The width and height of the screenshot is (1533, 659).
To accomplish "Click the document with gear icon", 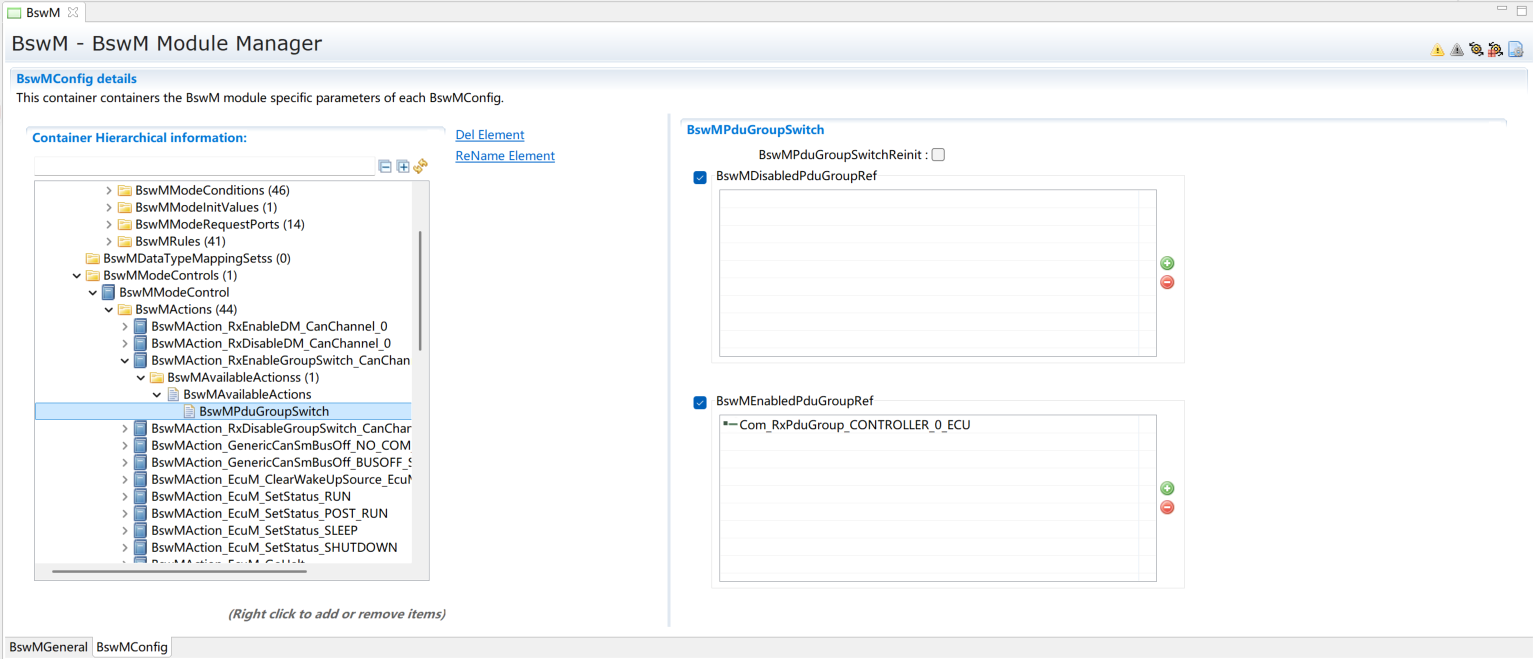I will [1515, 49].
